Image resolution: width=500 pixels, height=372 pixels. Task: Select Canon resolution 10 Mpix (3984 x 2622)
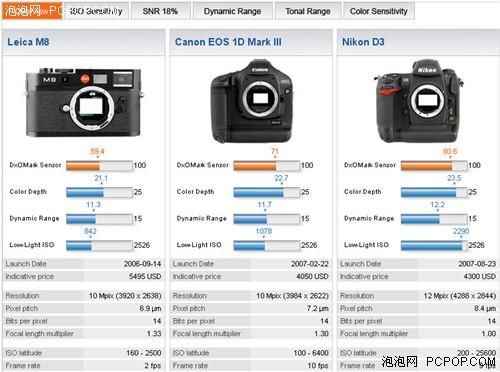tap(292, 296)
